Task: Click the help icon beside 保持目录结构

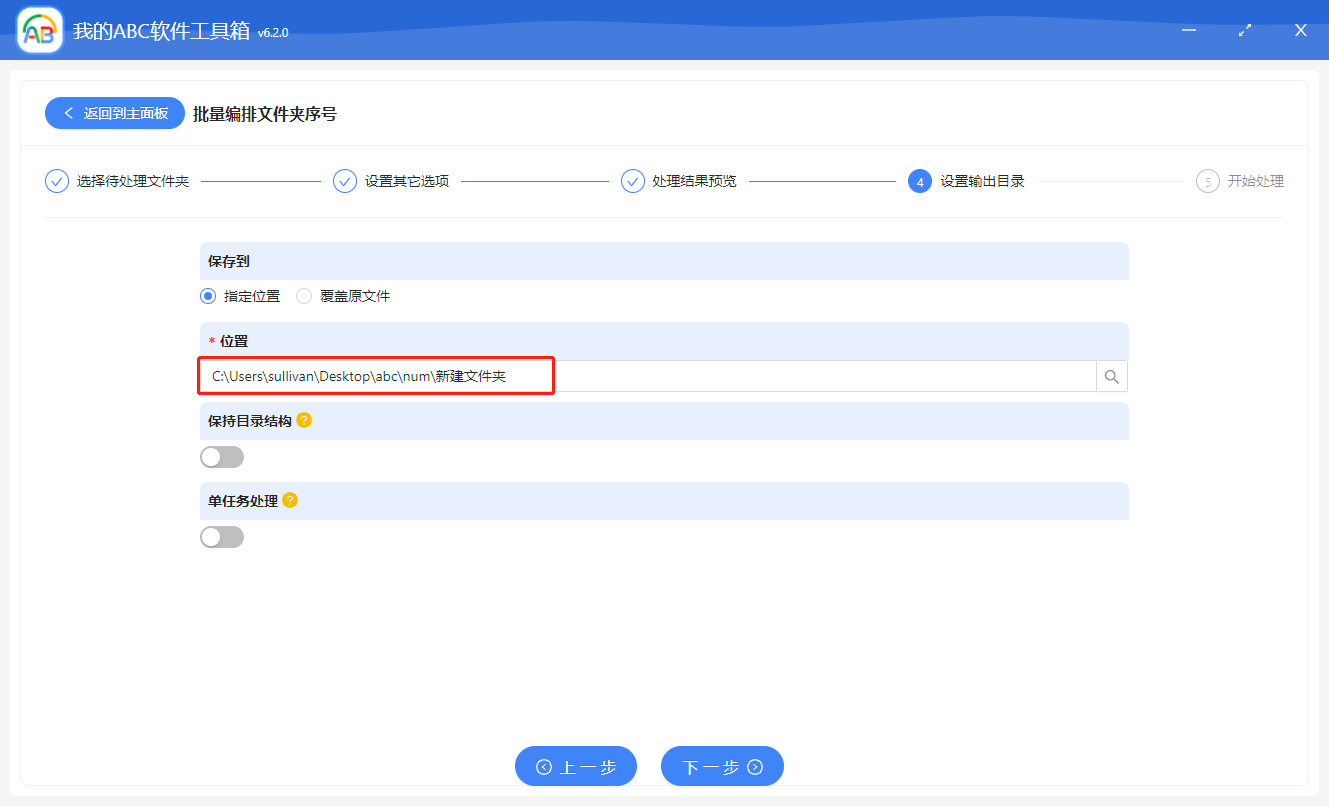Action: point(305,420)
